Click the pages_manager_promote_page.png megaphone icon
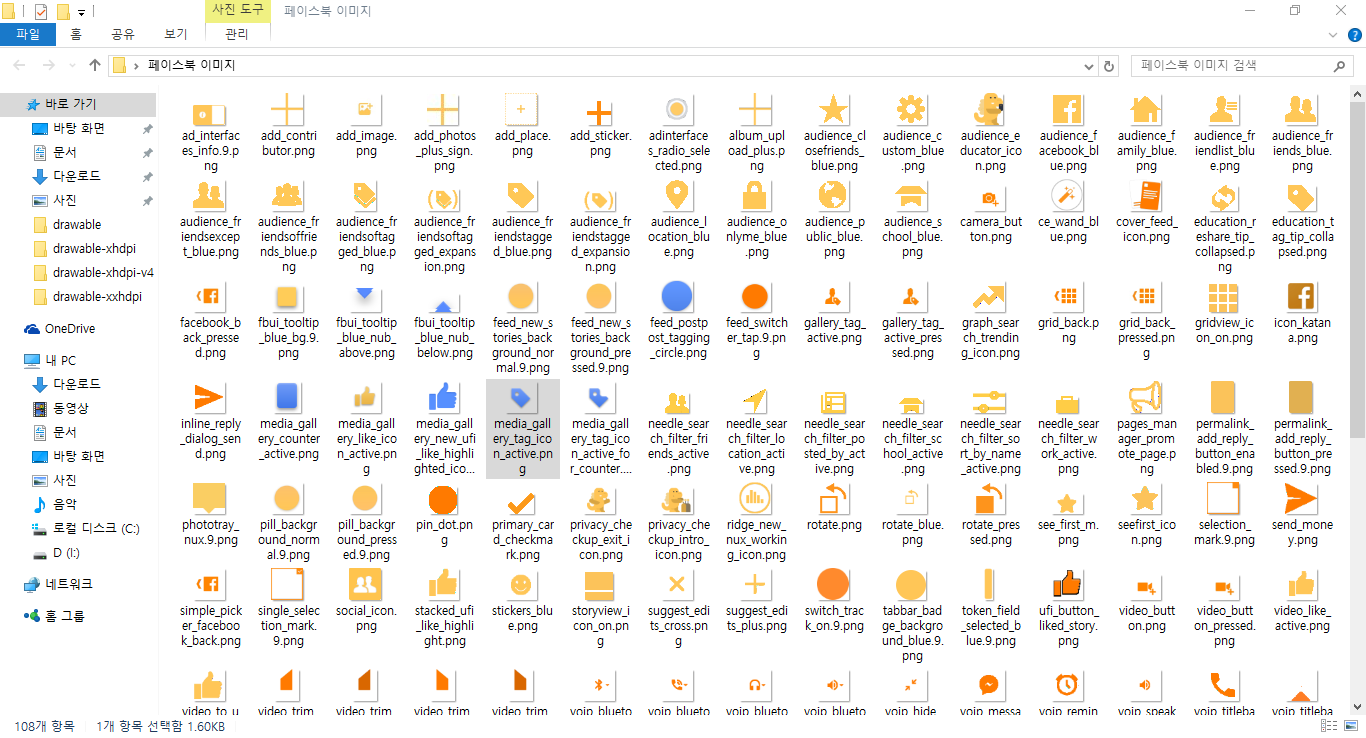The image size is (1366, 738). pyautogui.click(x=1145, y=398)
